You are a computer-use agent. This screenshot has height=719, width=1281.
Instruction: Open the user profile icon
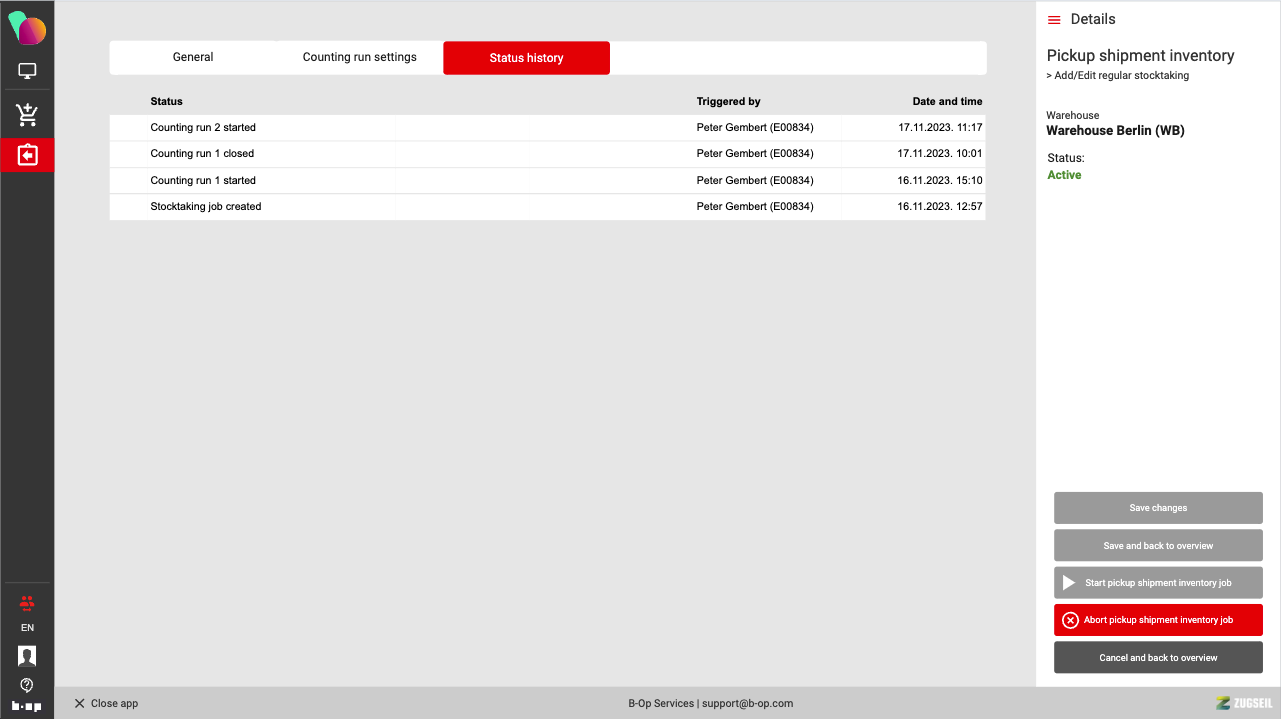[x=27, y=656]
